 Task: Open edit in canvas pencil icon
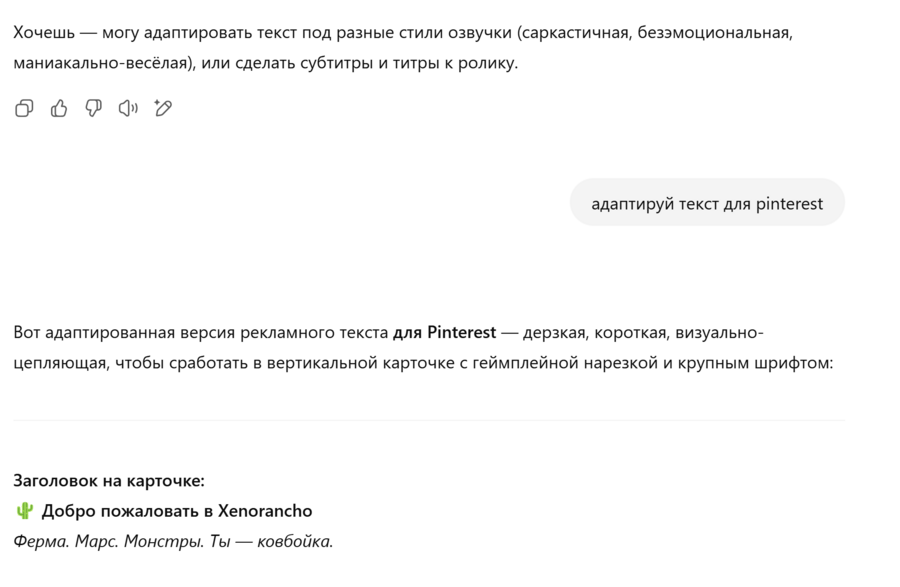coord(163,108)
